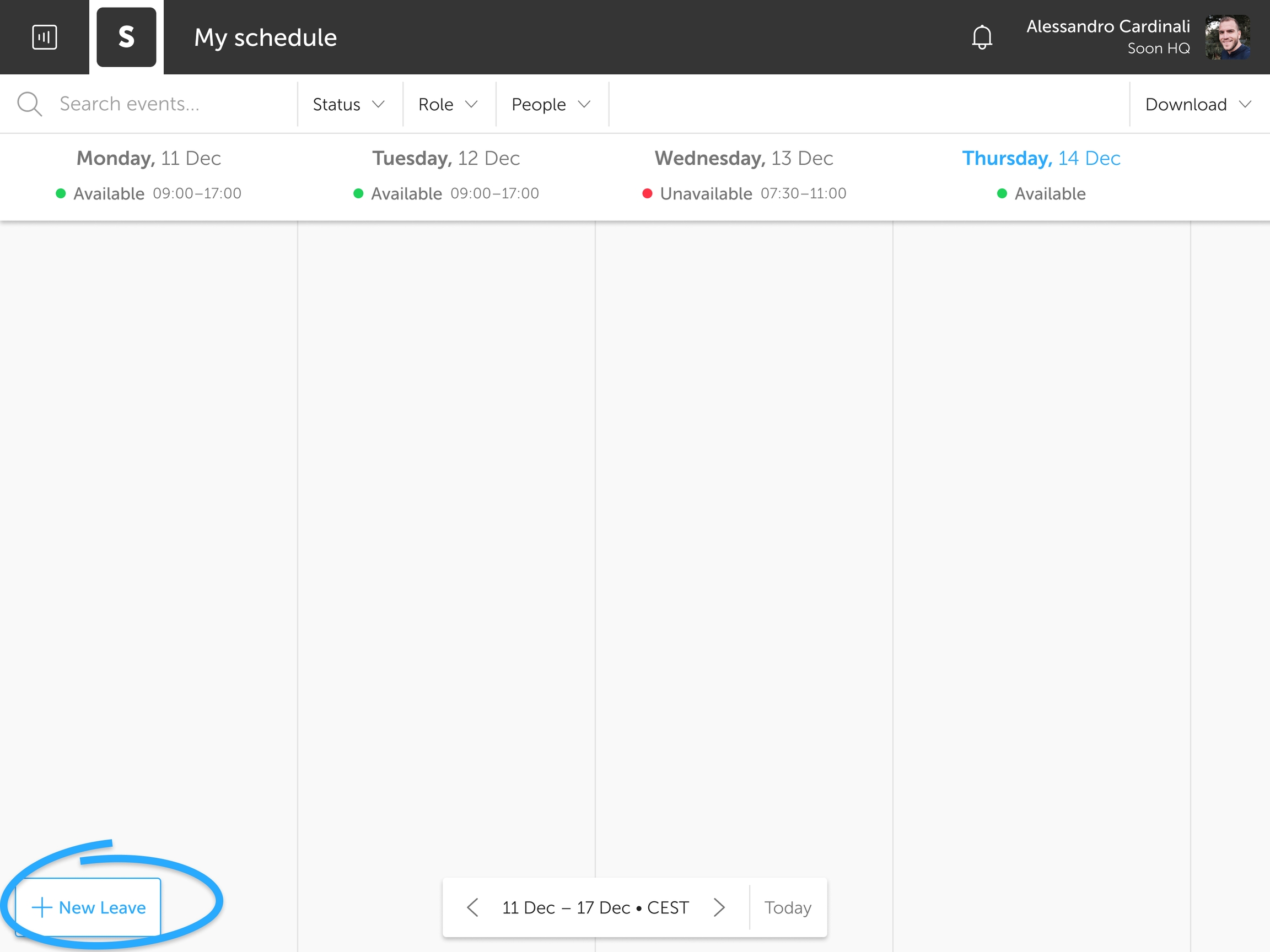This screenshot has width=1270, height=952.
Task: Open the People filter dropdown
Action: point(551,105)
